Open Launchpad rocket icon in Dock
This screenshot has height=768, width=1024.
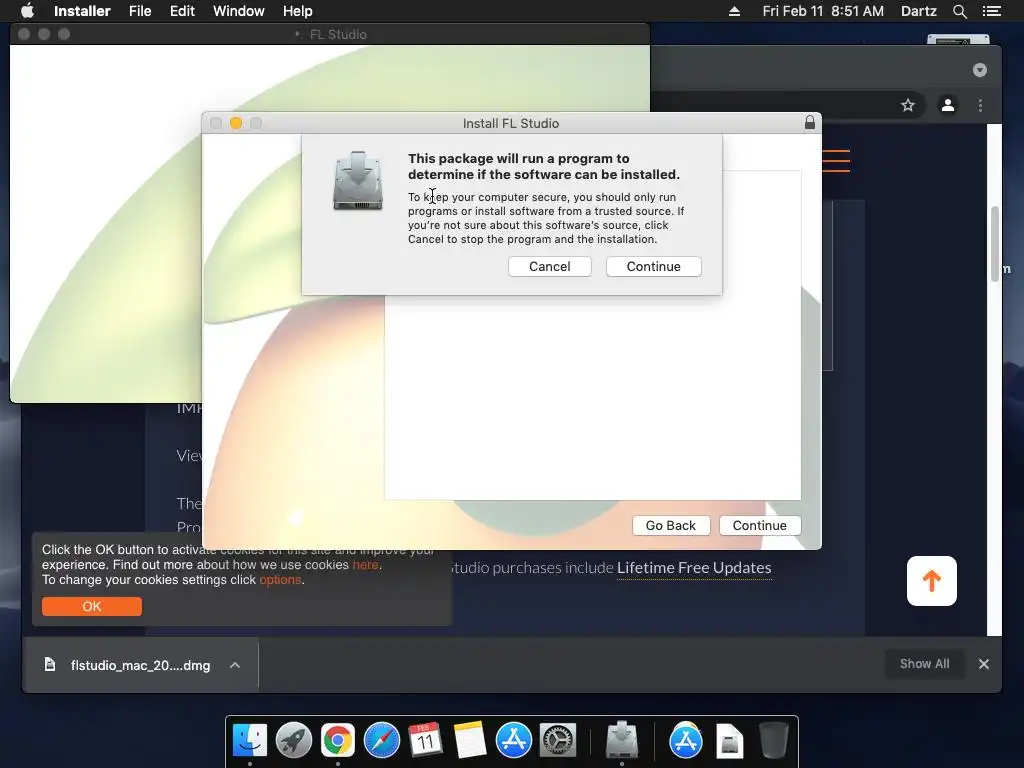[294, 741]
